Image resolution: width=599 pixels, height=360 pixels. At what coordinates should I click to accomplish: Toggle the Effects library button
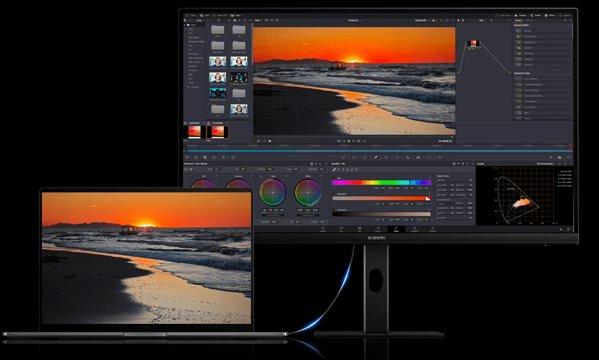(550, 15)
